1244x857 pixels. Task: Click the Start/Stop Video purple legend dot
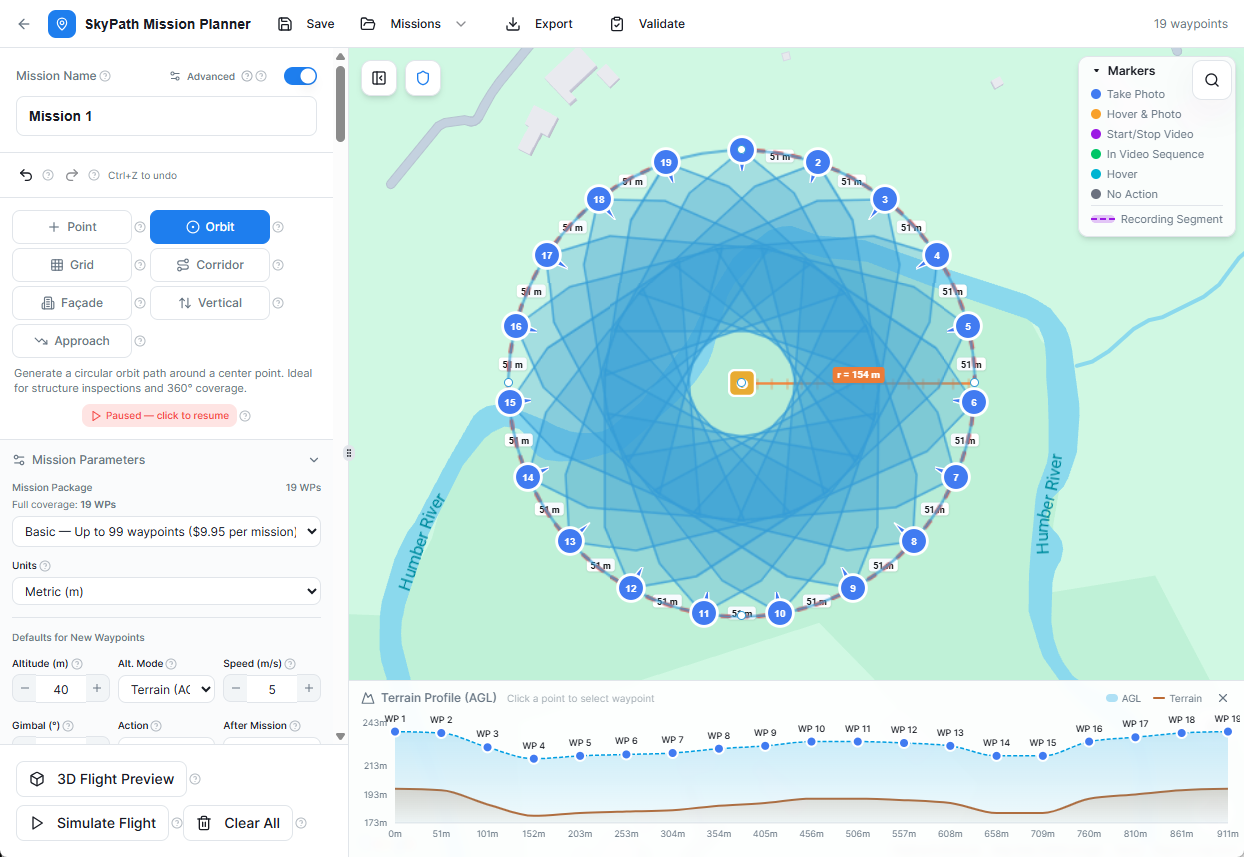coord(1096,134)
